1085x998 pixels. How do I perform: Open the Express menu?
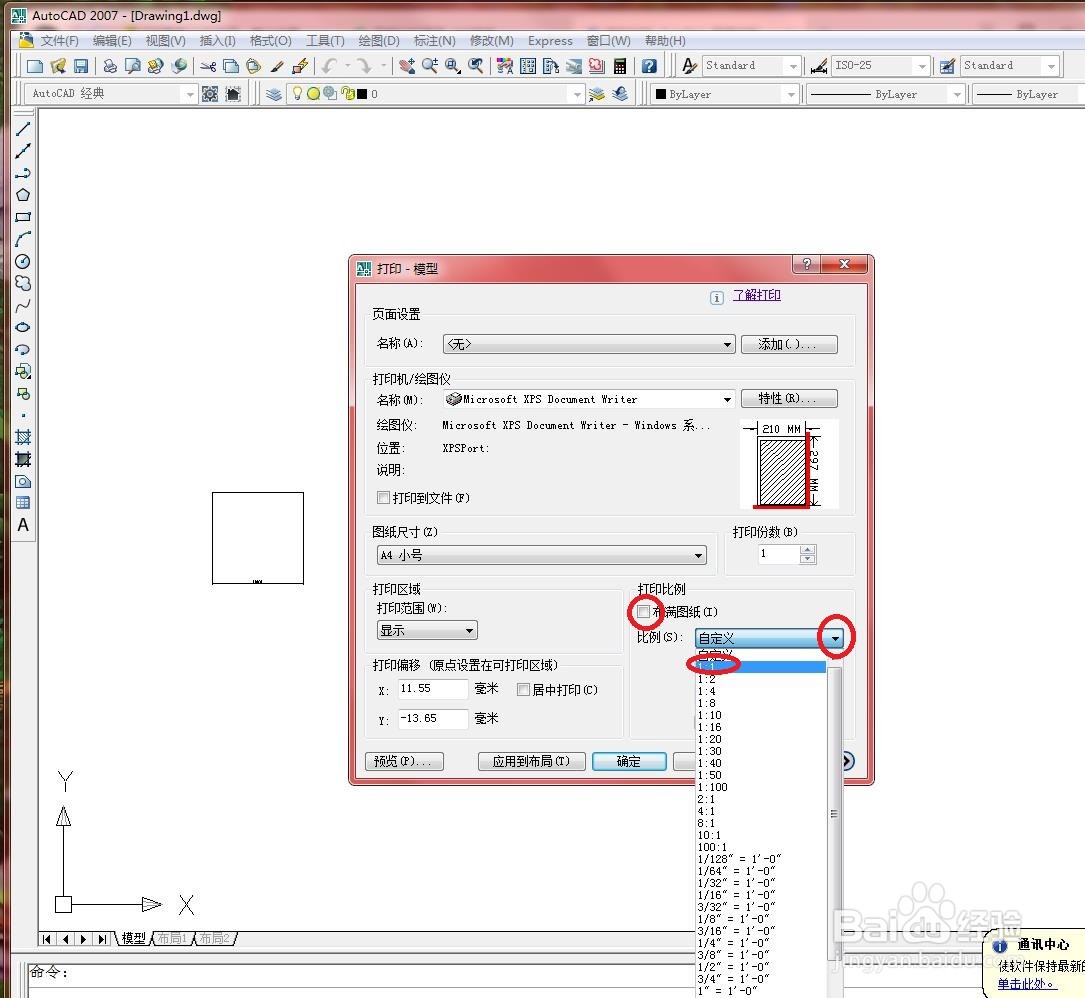point(550,40)
